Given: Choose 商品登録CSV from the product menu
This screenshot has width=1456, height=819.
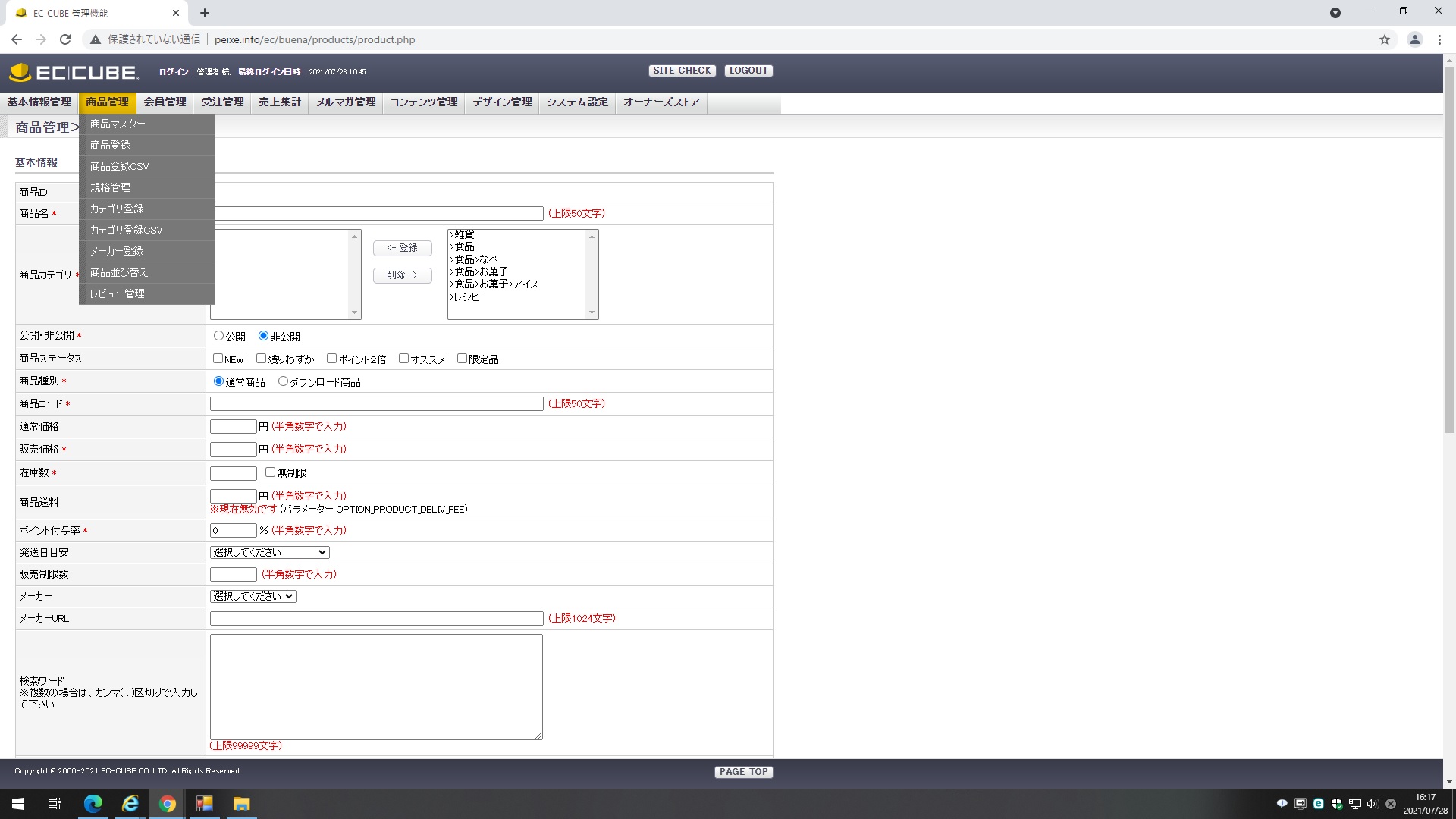Looking at the screenshot, I should pyautogui.click(x=120, y=166).
